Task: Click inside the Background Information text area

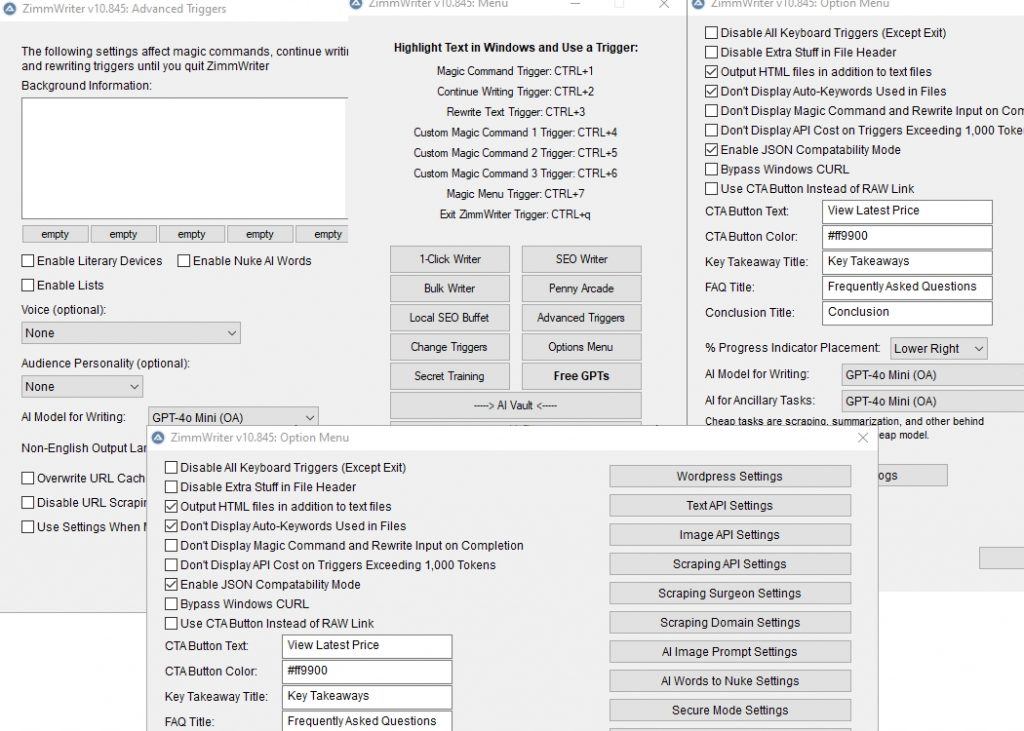Action: [x=184, y=157]
